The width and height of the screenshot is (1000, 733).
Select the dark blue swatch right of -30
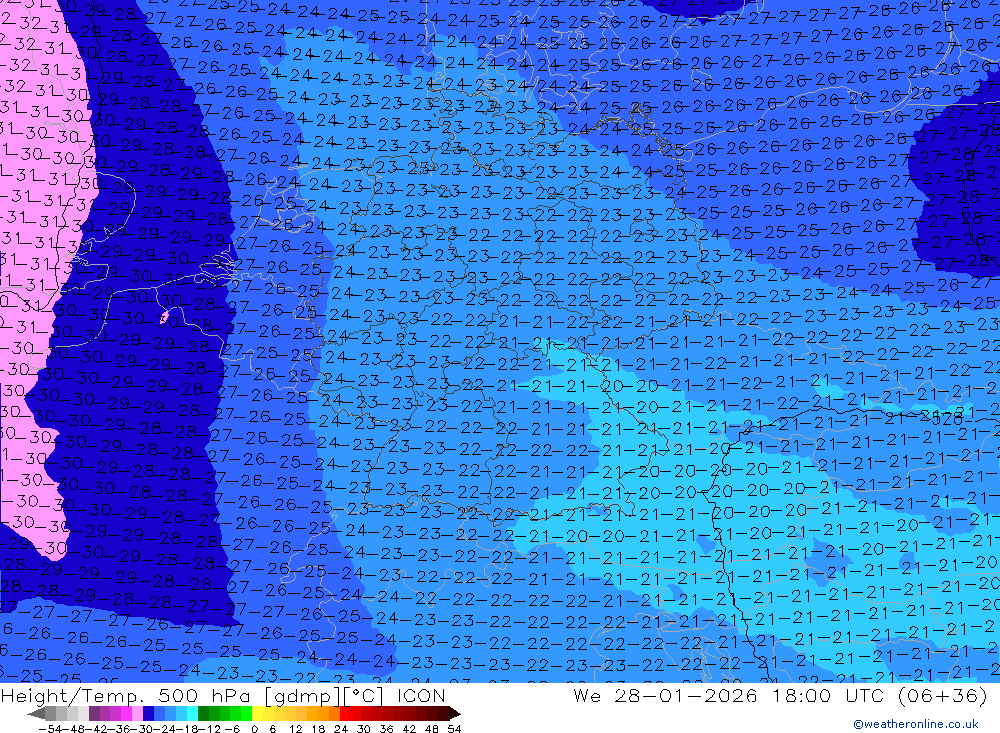[148, 714]
